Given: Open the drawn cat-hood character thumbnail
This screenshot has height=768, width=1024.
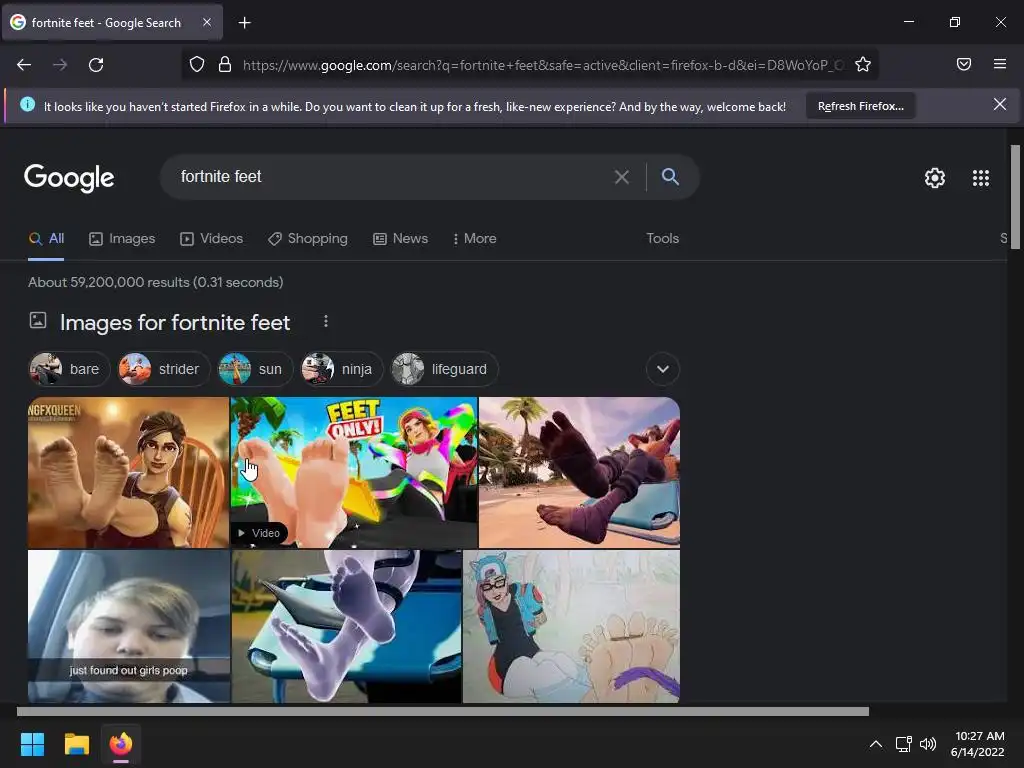Looking at the screenshot, I should tap(571, 626).
